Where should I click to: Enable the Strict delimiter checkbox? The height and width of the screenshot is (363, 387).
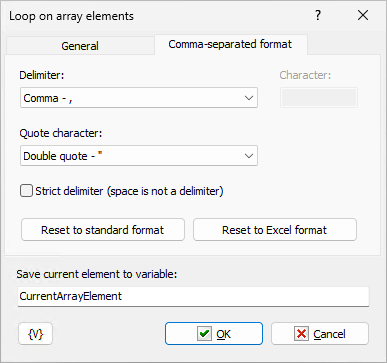[x=26, y=191]
